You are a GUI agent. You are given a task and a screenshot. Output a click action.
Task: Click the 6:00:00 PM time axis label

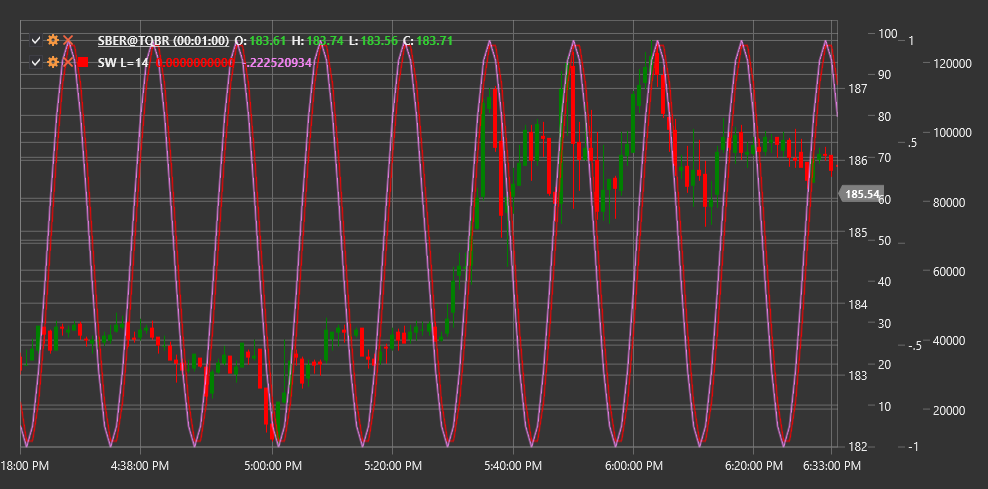tap(633, 466)
